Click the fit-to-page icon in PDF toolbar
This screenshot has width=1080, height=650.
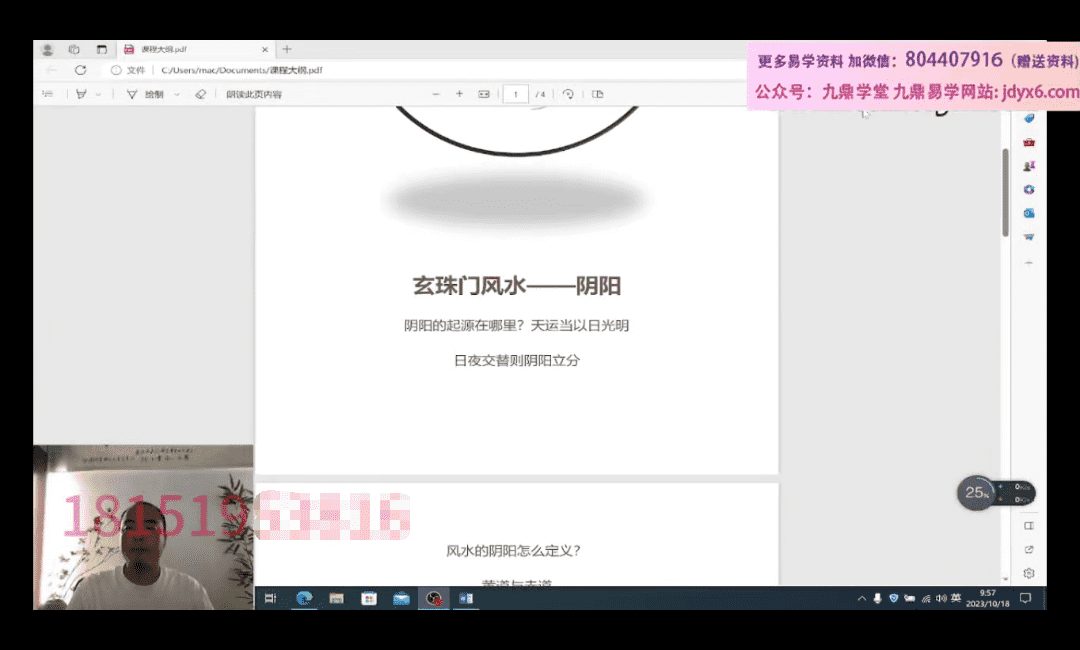[484, 94]
